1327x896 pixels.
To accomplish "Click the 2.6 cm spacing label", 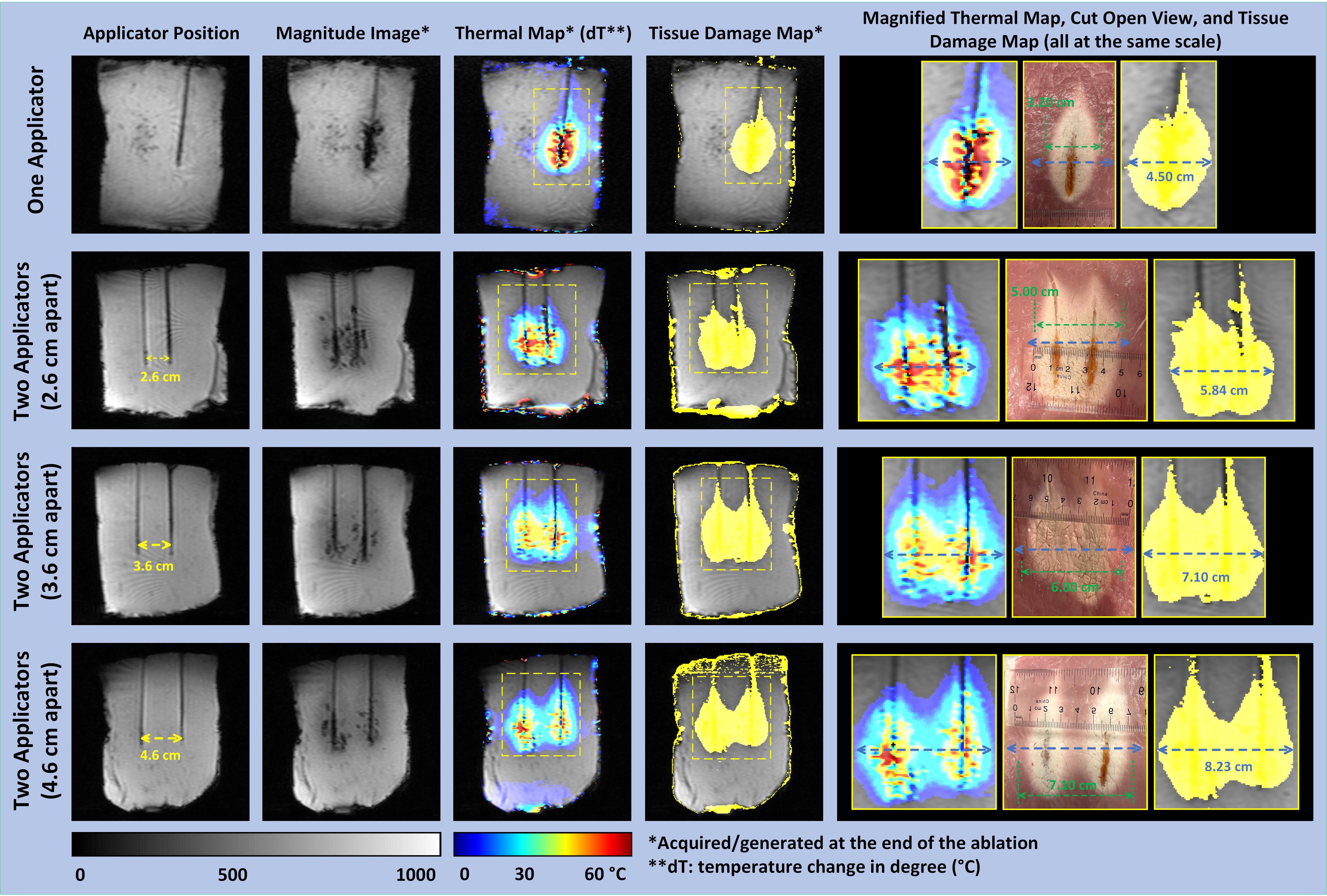I will coord(161,377).
